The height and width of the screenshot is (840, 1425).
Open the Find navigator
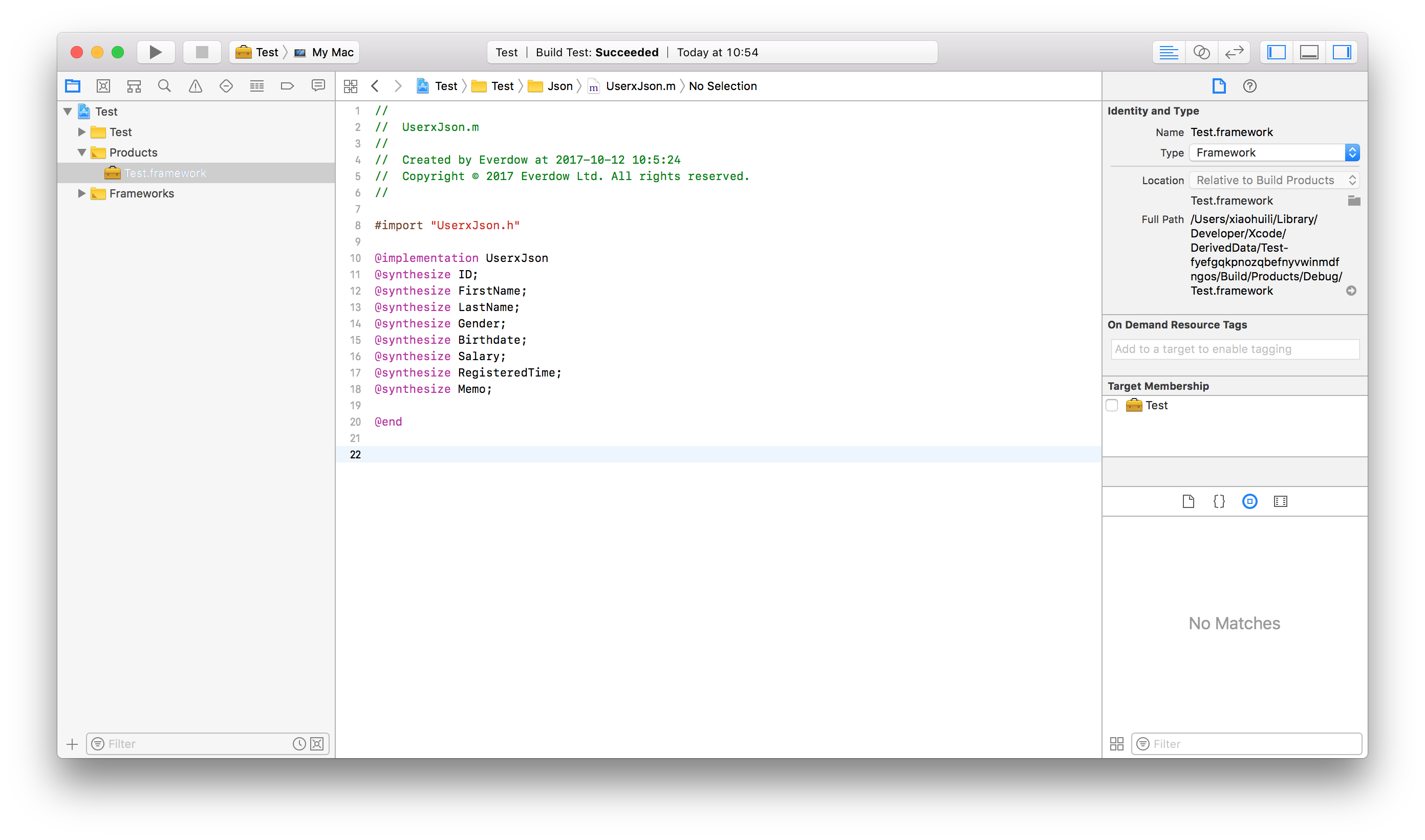click(165, 86)
